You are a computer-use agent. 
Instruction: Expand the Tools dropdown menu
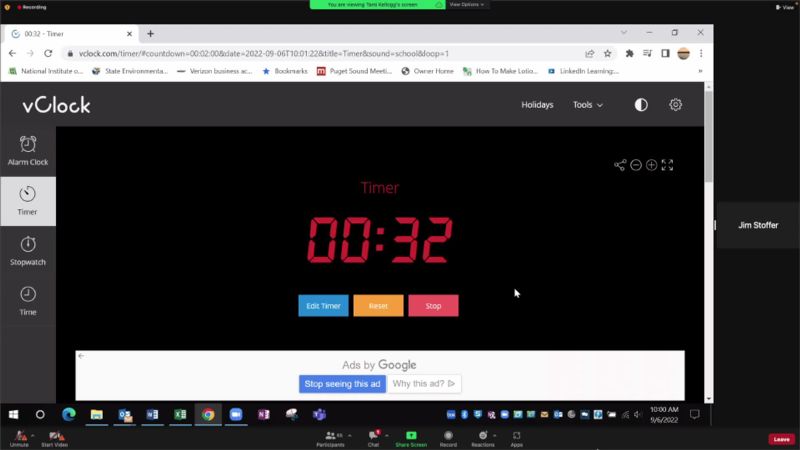(x=587, y=105)
